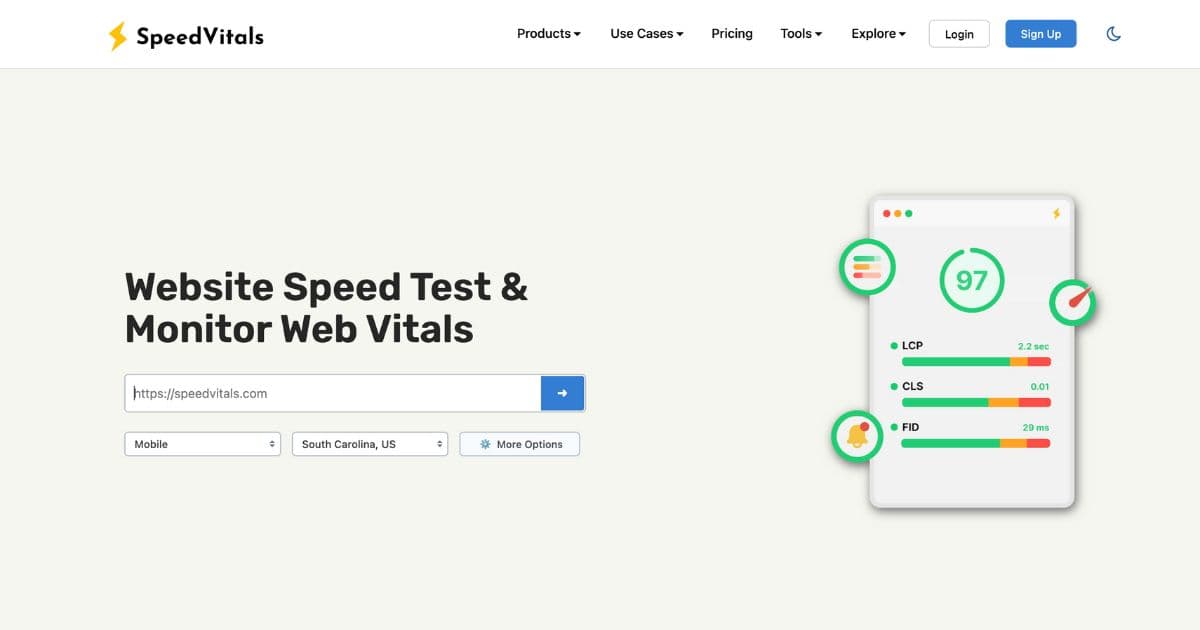Click the colored bars report icon
Viewport: 1200px width, 630px height.
(x=867, y=267)
